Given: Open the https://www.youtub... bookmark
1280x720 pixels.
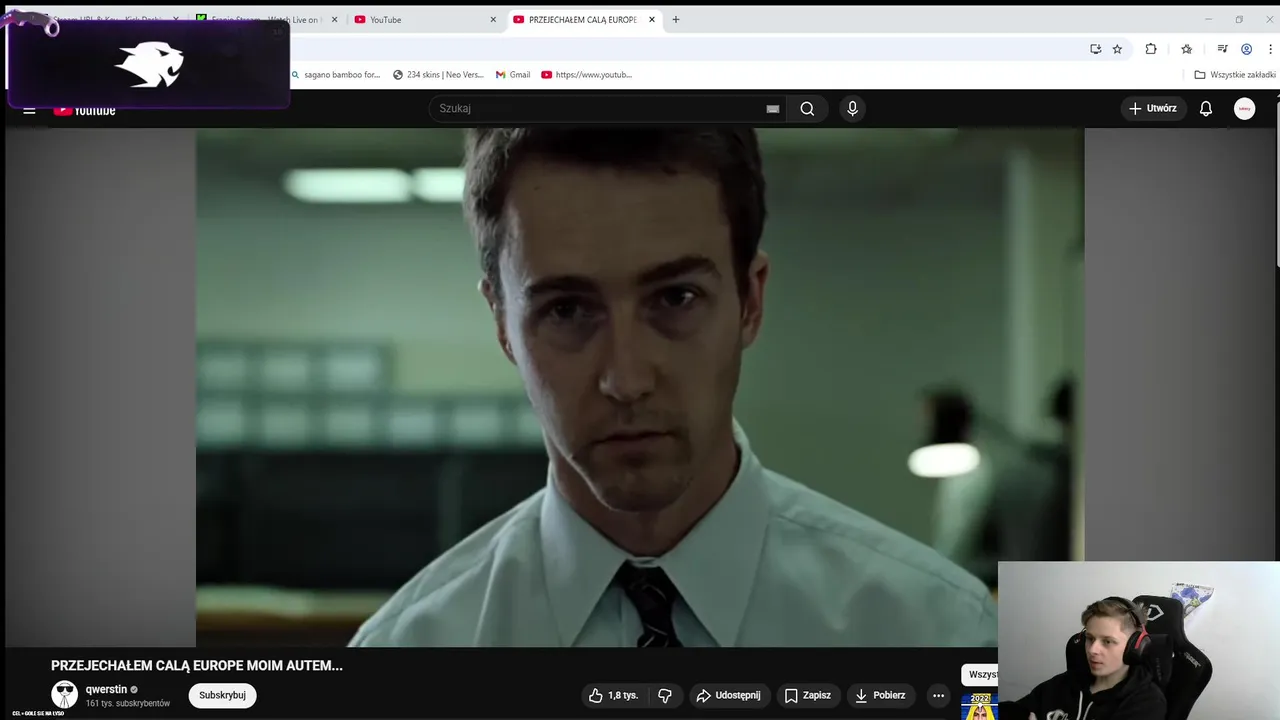Looking at the screenshot, I should 586,75.
